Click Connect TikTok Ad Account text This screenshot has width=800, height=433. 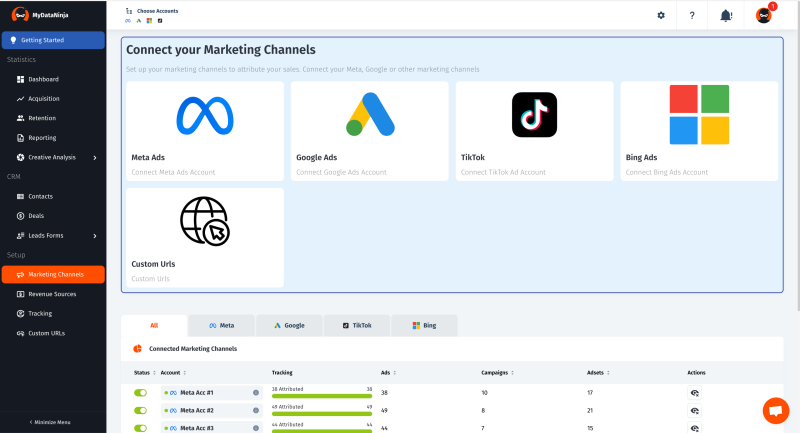pyautogui.click(x=503, y=172)
